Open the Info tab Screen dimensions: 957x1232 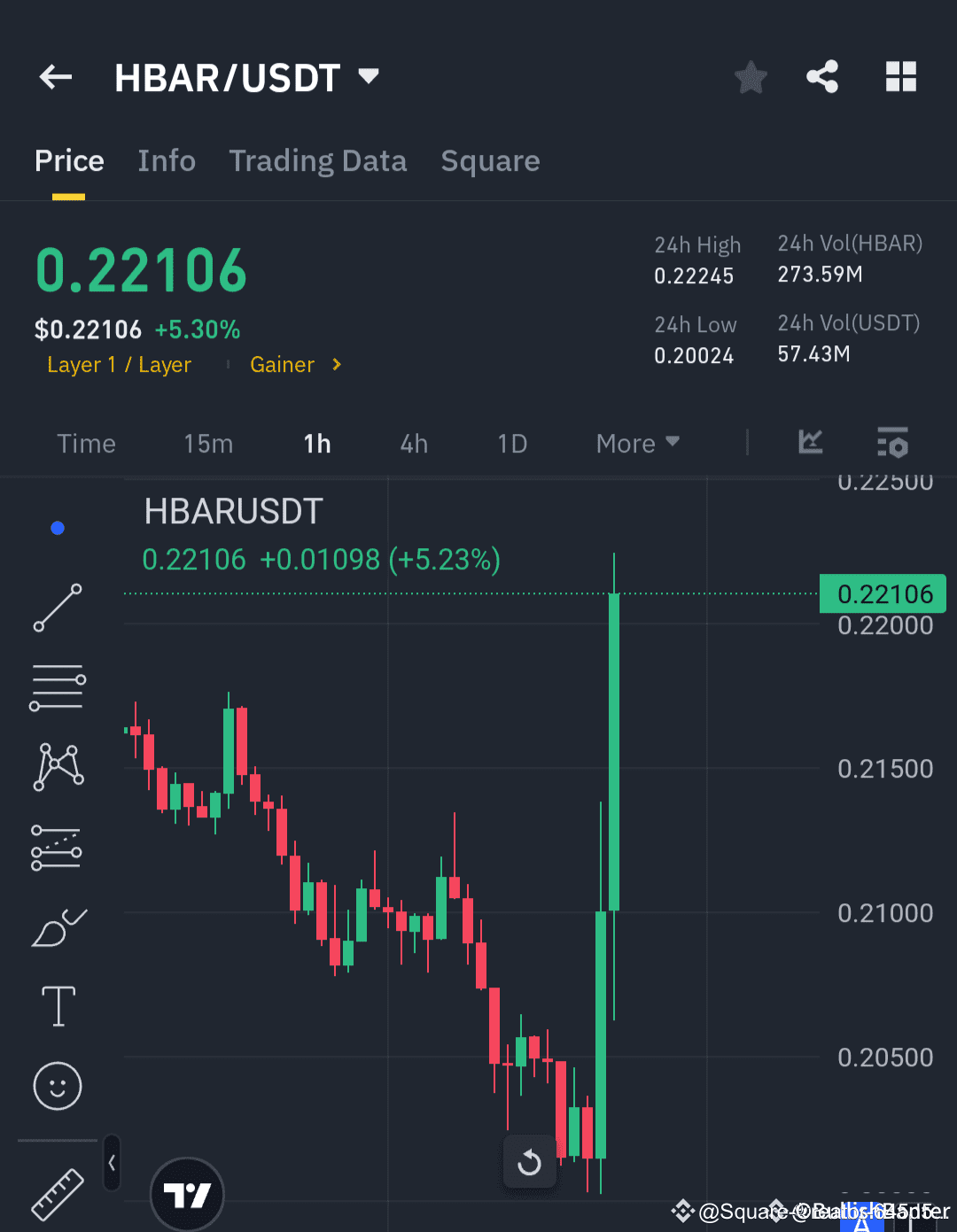(x=167, y=161)
